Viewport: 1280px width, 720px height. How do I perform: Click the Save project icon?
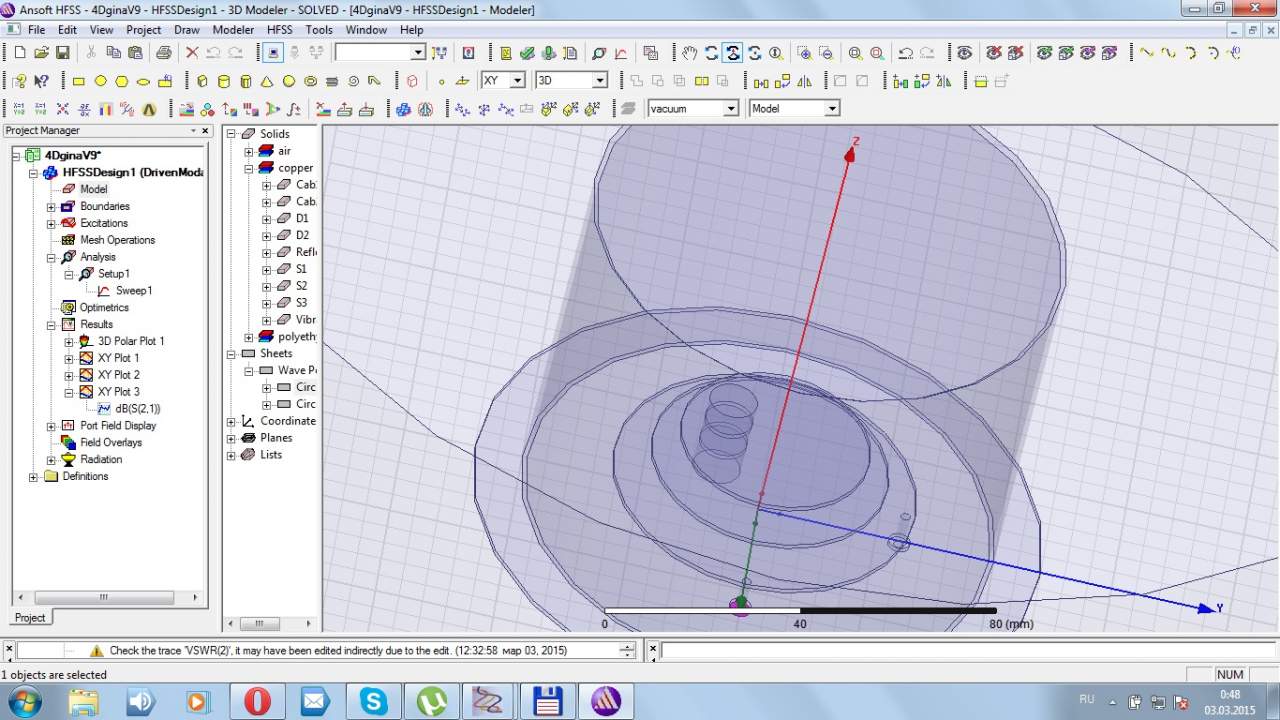pos(62,53)
